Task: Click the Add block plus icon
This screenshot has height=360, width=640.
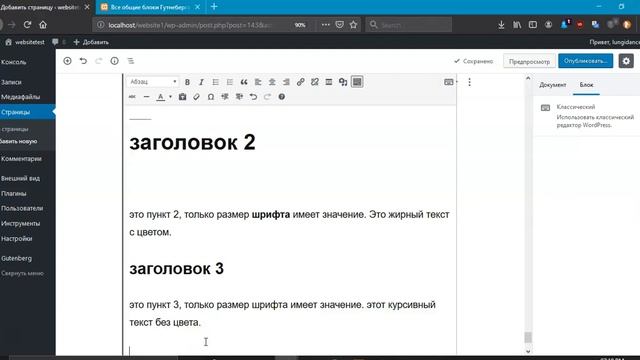Action: (x=67, y=61)
